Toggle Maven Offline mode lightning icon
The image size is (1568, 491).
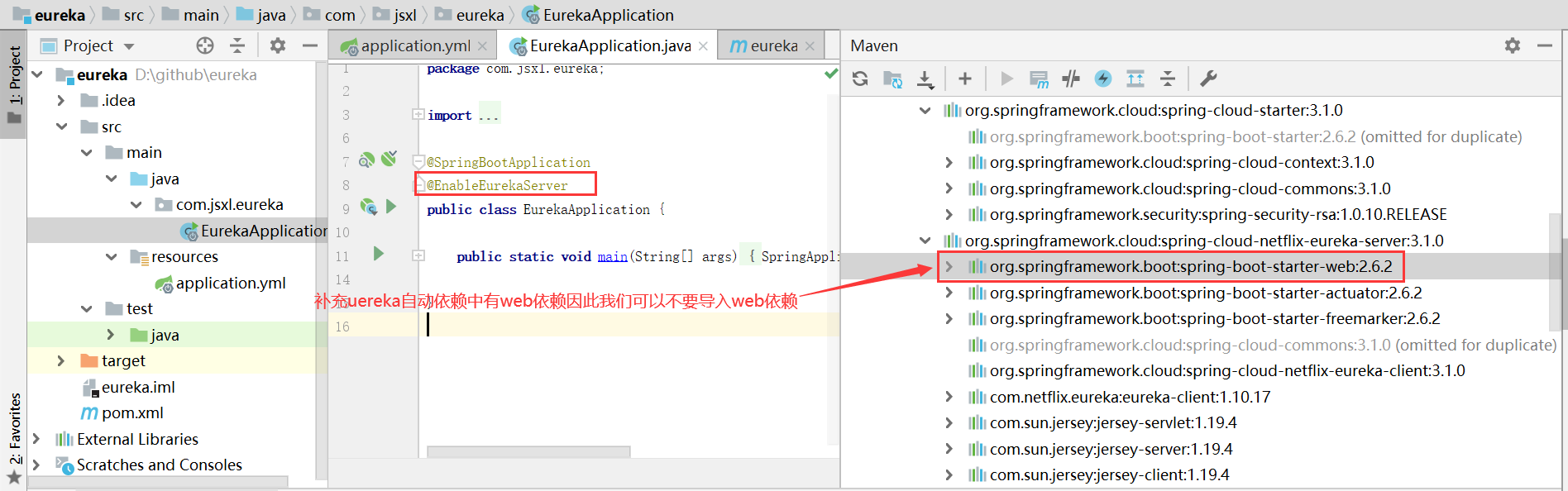pyautogui.click(x=1103, y=79)
